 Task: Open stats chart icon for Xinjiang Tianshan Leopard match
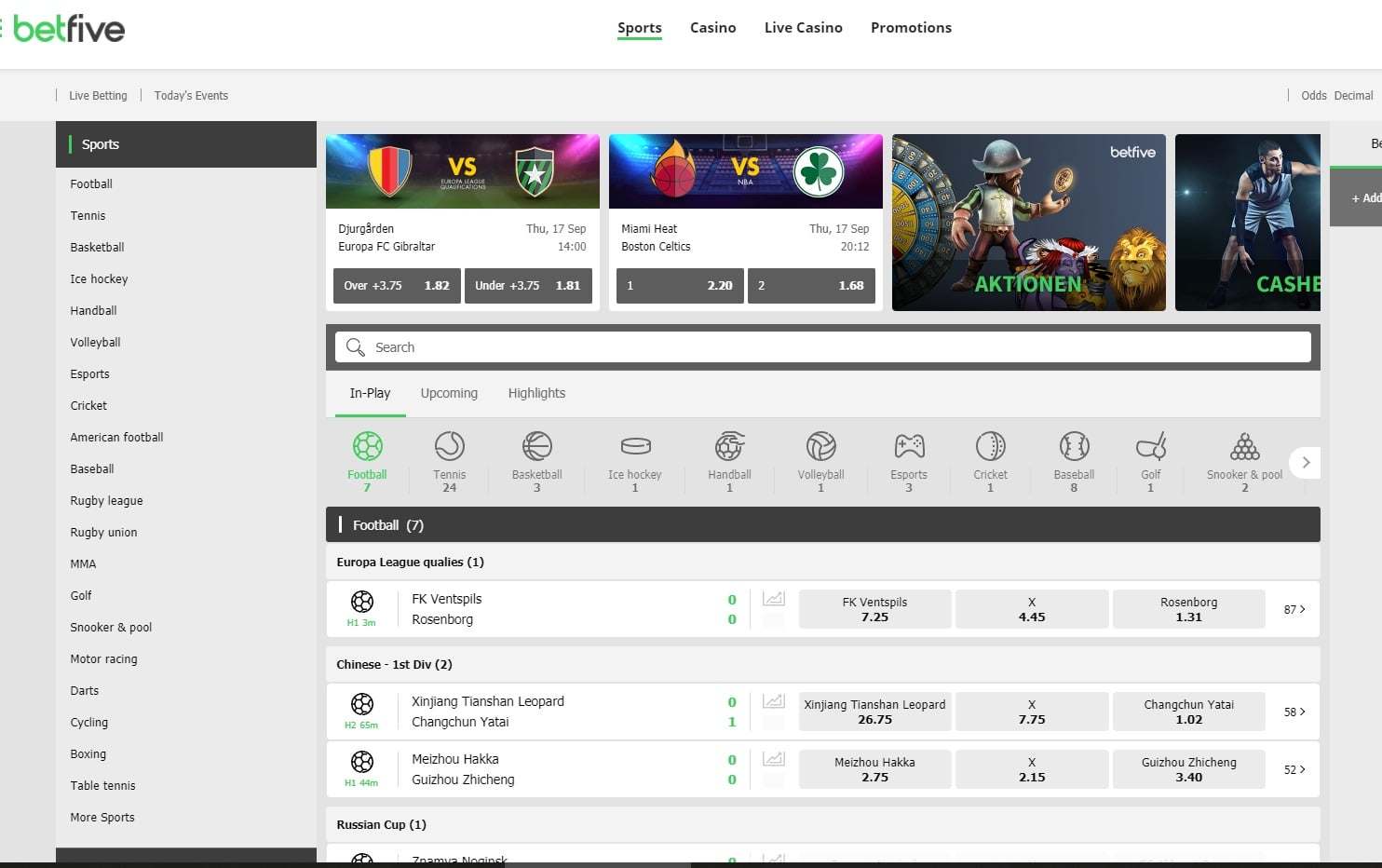(x=773, y=701)
